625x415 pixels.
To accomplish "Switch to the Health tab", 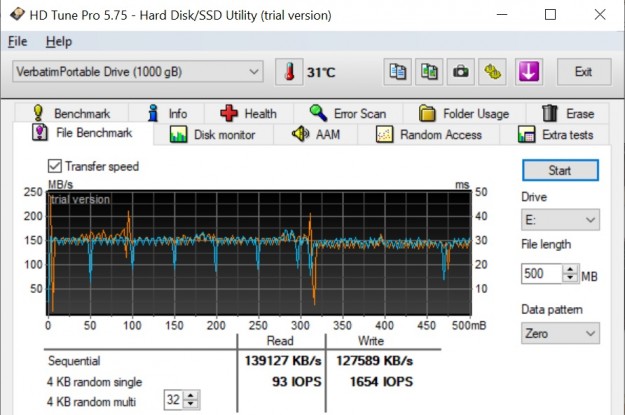I will [248, 113].
